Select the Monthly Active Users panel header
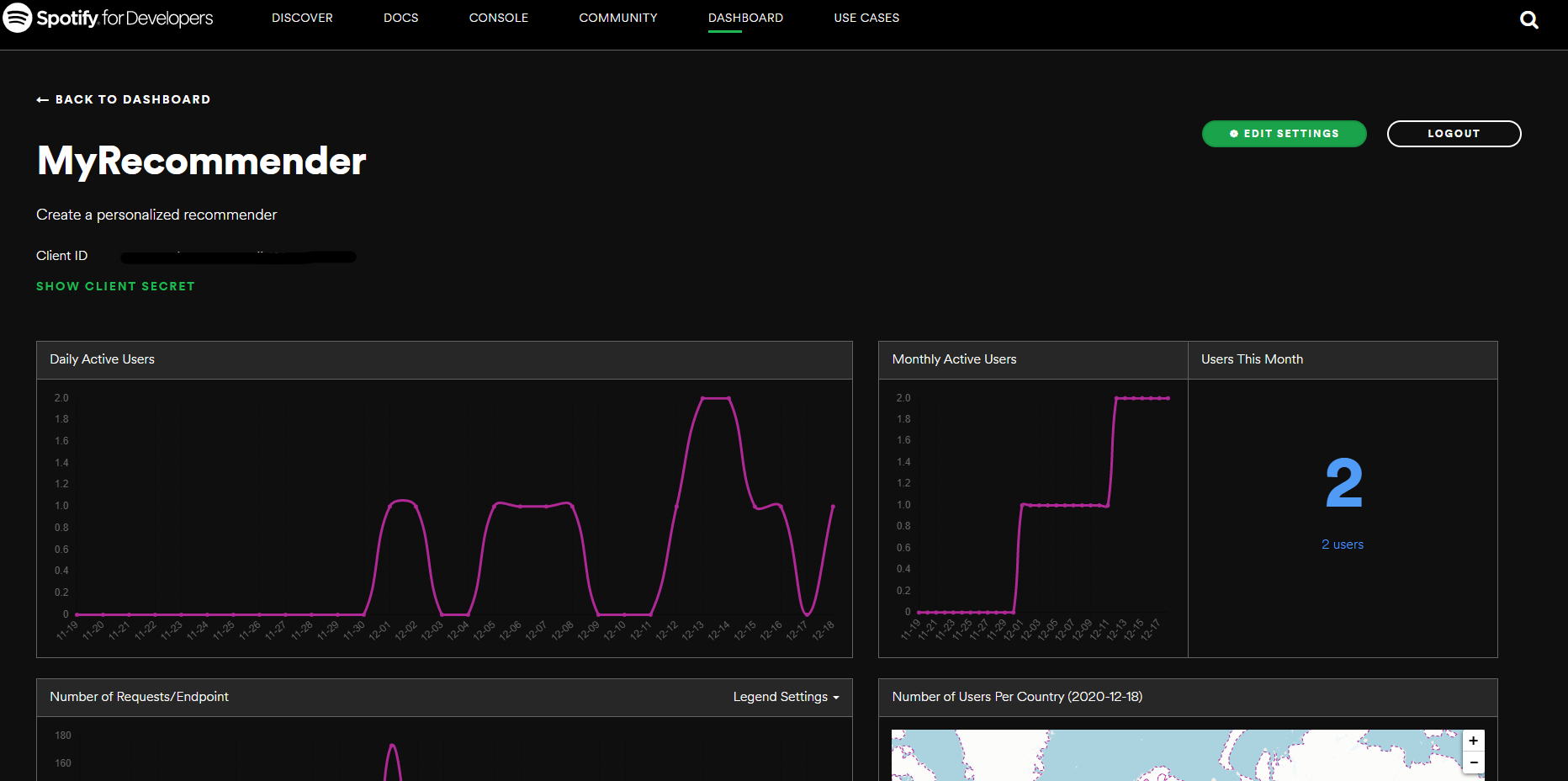Viewport: 1568px width, 781px height. pos(954,359)
